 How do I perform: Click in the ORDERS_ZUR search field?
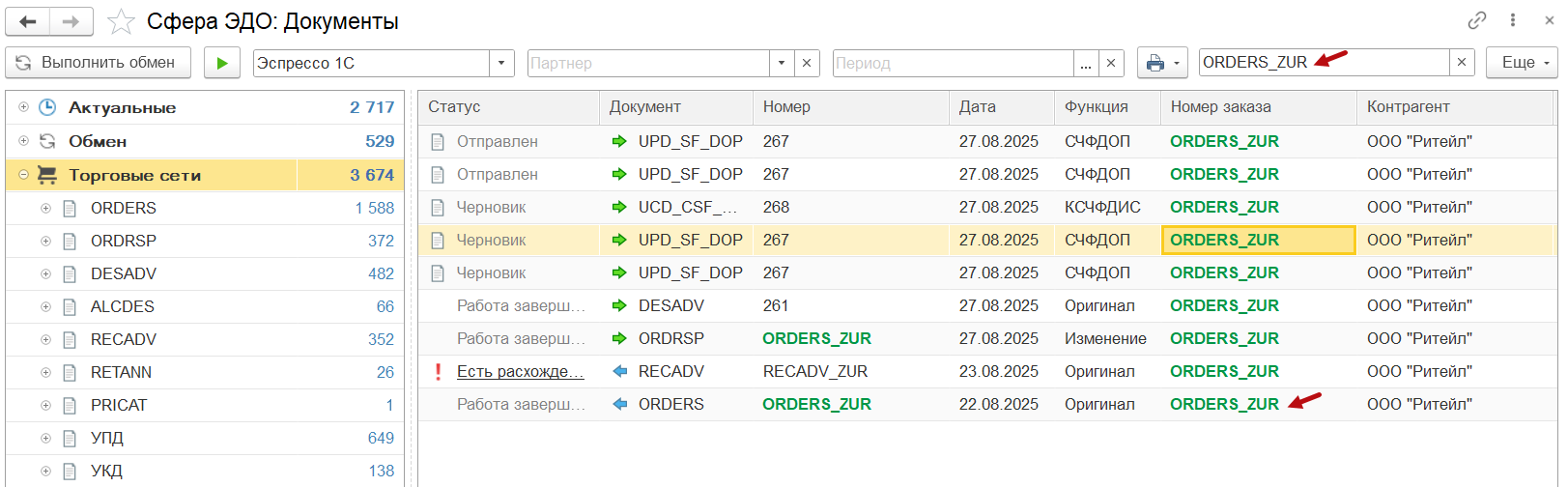click(1324, 63)
